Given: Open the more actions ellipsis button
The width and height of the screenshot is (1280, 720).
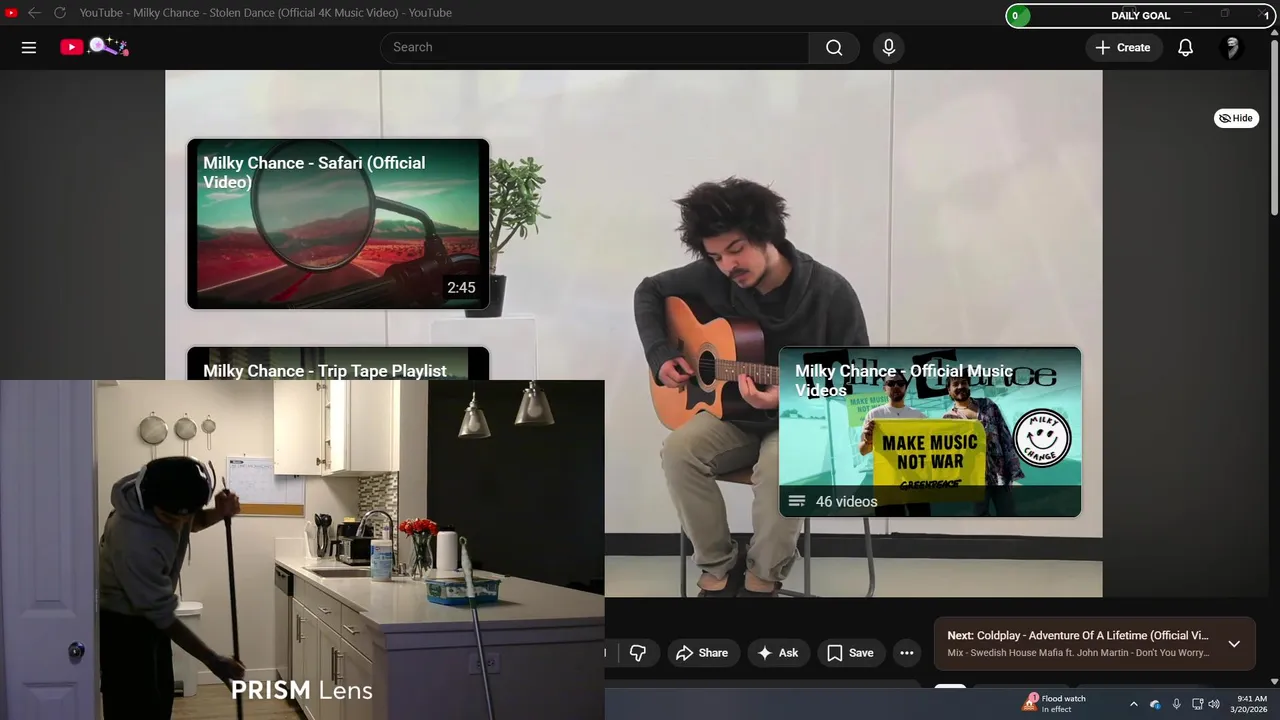Looking at the screenshot, I should click(906, 653).
